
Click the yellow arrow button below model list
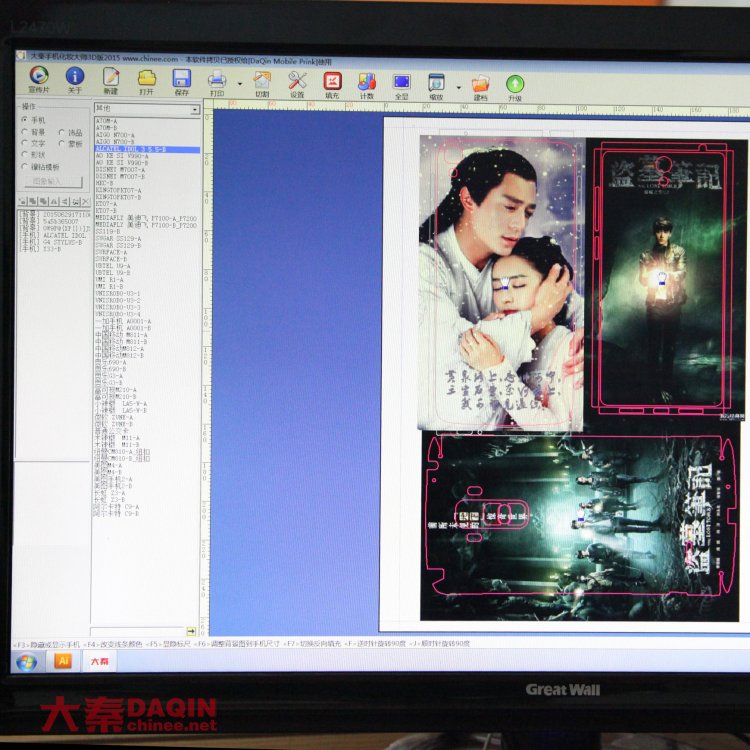(x=191, y=631)
